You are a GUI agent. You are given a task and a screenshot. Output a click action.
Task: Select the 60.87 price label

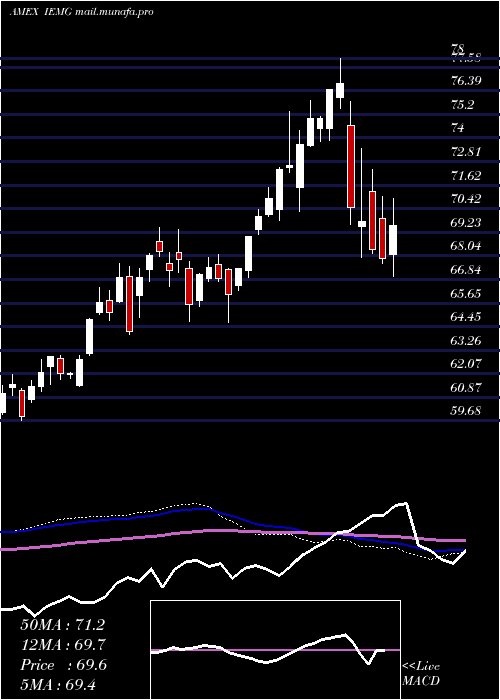pyautogui.click(x=466, y=388)
